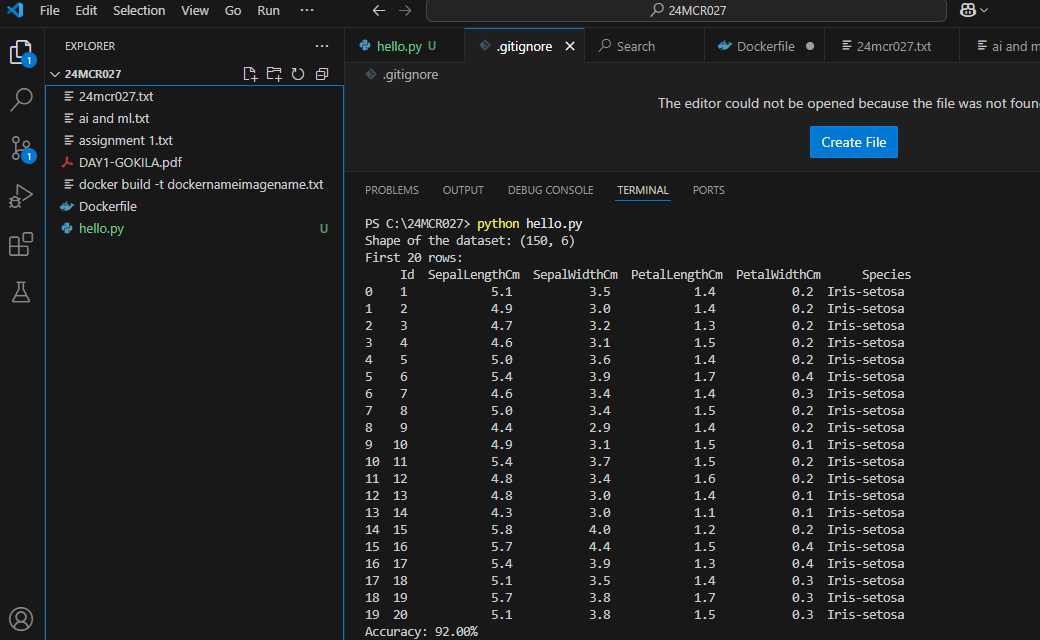Click the 'Accuracy: 92.00%' terminal line
The height and width of the screenshot is (640, 1040).
pos(421,631)
